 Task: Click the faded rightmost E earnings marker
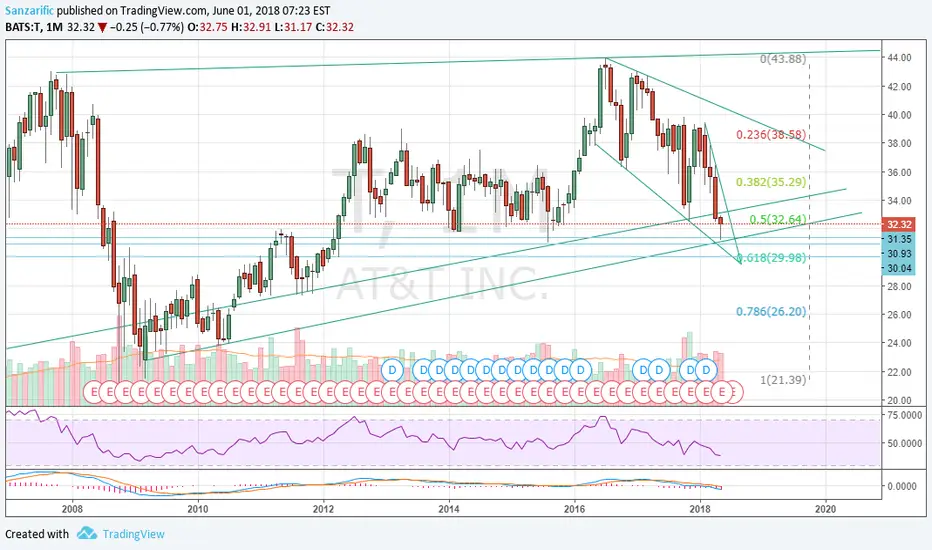[733, 392]
